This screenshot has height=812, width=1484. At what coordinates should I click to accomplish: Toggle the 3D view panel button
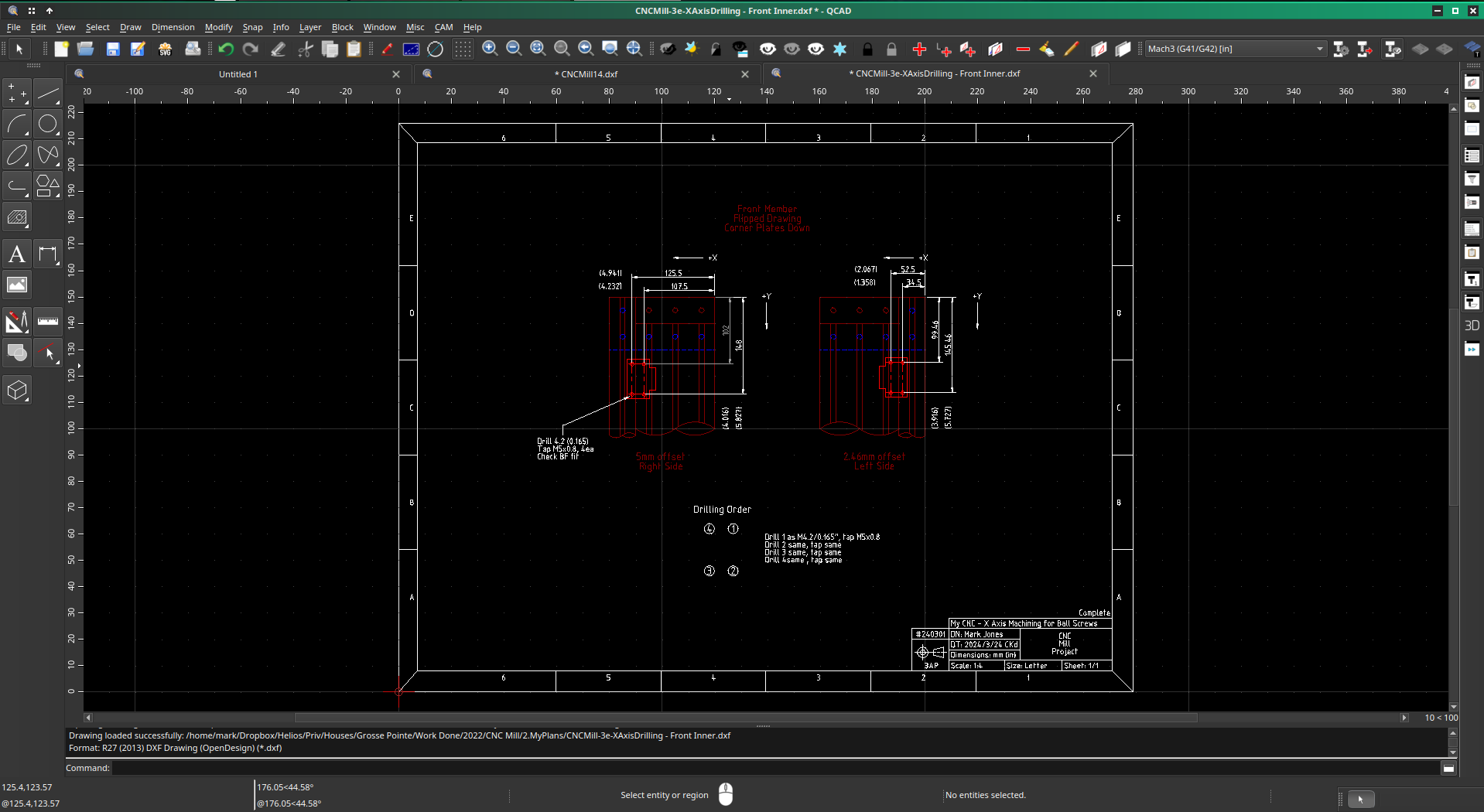click(x=1472, y=326)
